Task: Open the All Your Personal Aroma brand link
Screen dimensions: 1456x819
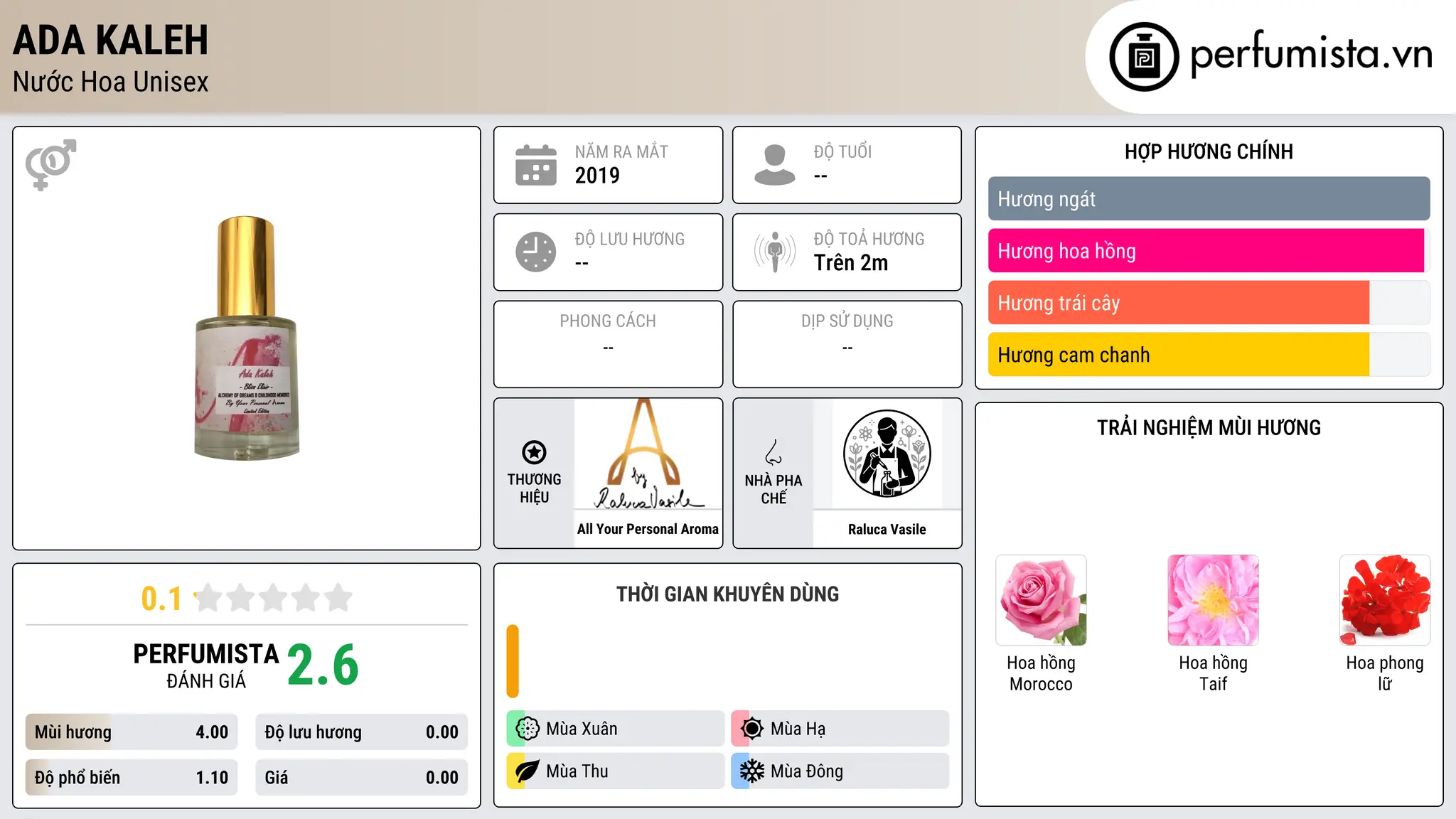Action: (648, 529)
